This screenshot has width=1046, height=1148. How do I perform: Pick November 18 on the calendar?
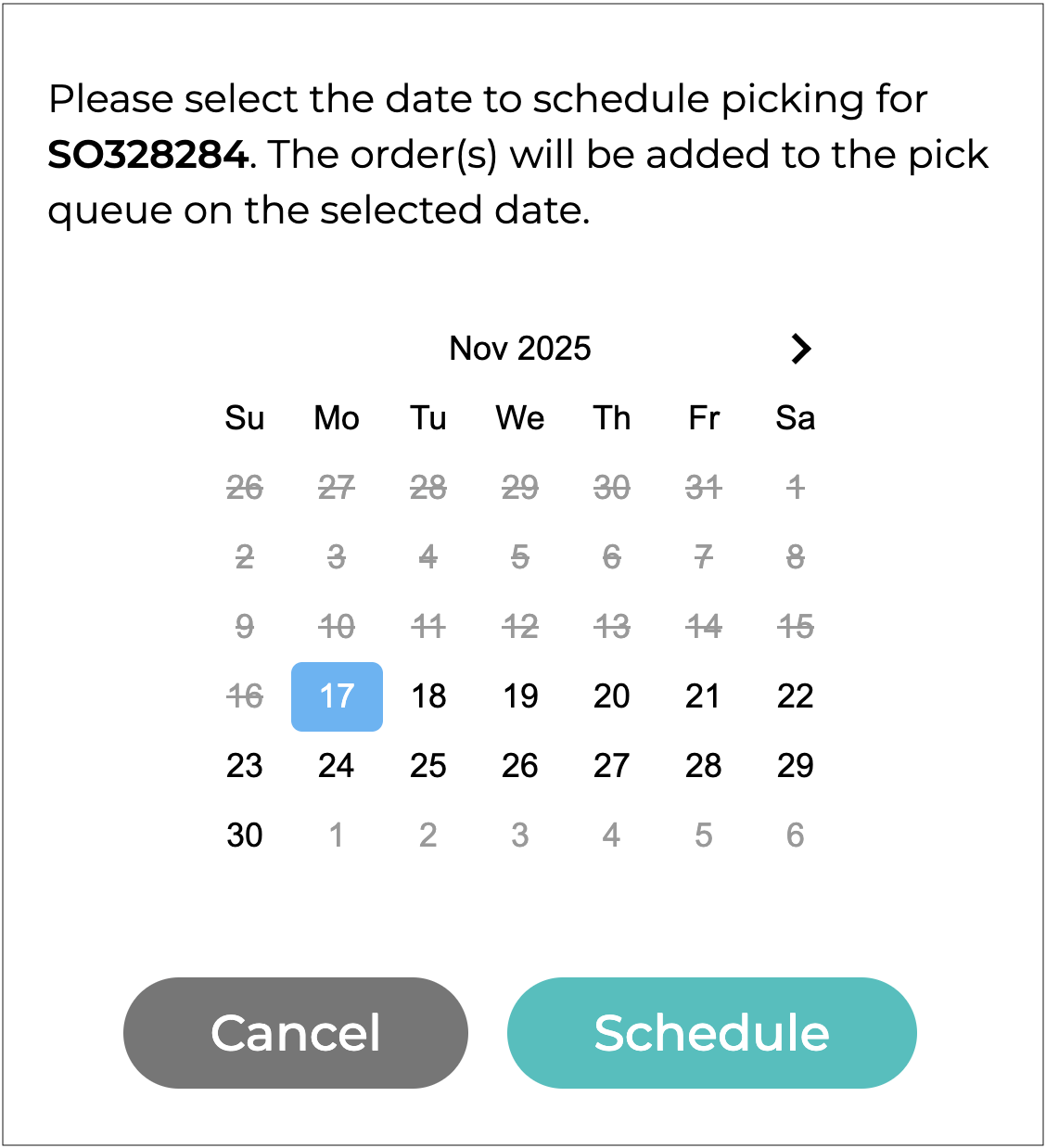pyautogui.click(x=428, y=696)
